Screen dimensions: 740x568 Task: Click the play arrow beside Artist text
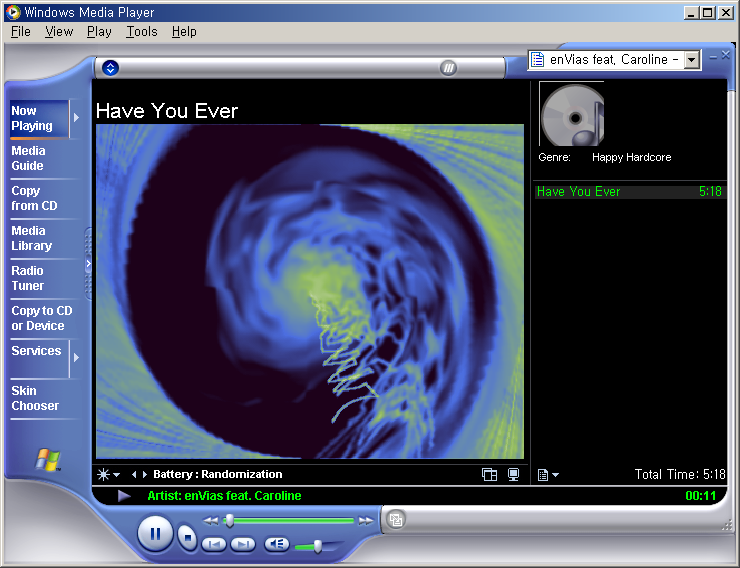click(x=124, y=495)
